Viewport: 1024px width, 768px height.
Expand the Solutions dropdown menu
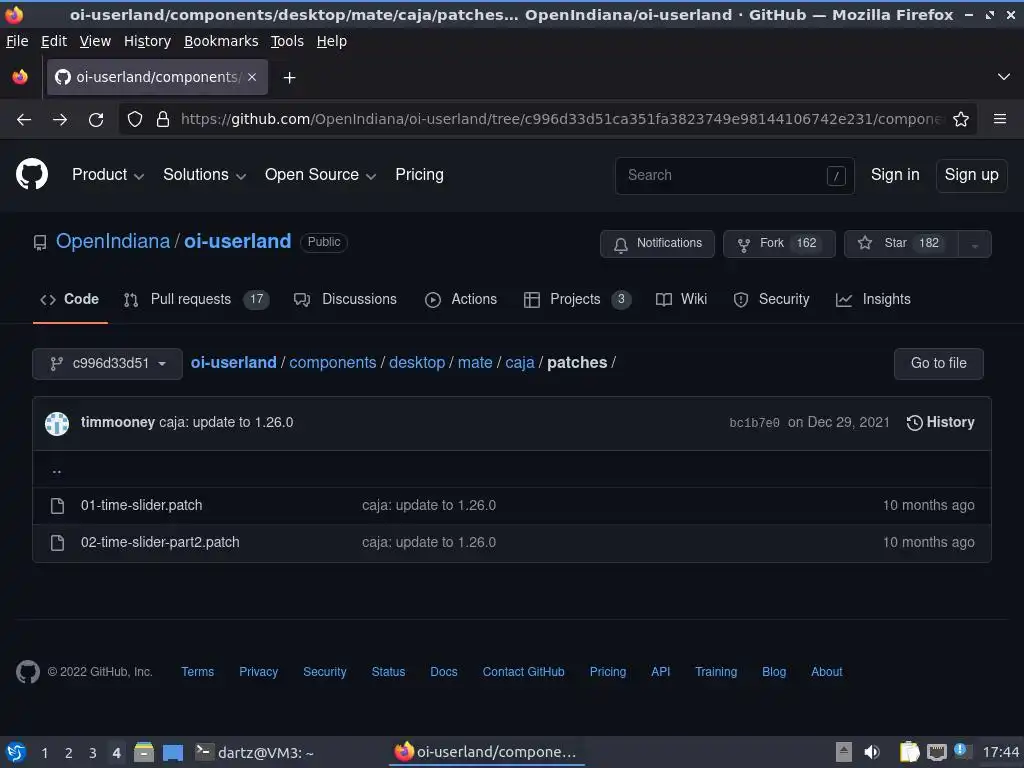point(204,175)
